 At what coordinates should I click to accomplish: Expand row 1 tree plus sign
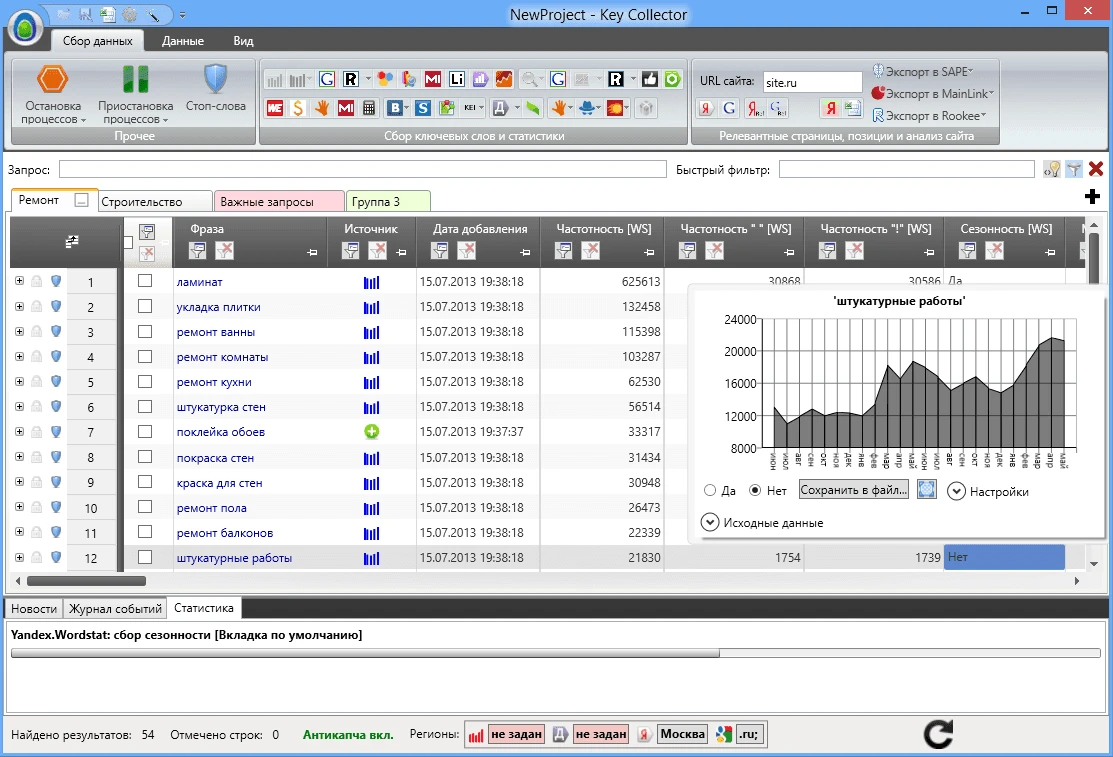click(19, 281)
